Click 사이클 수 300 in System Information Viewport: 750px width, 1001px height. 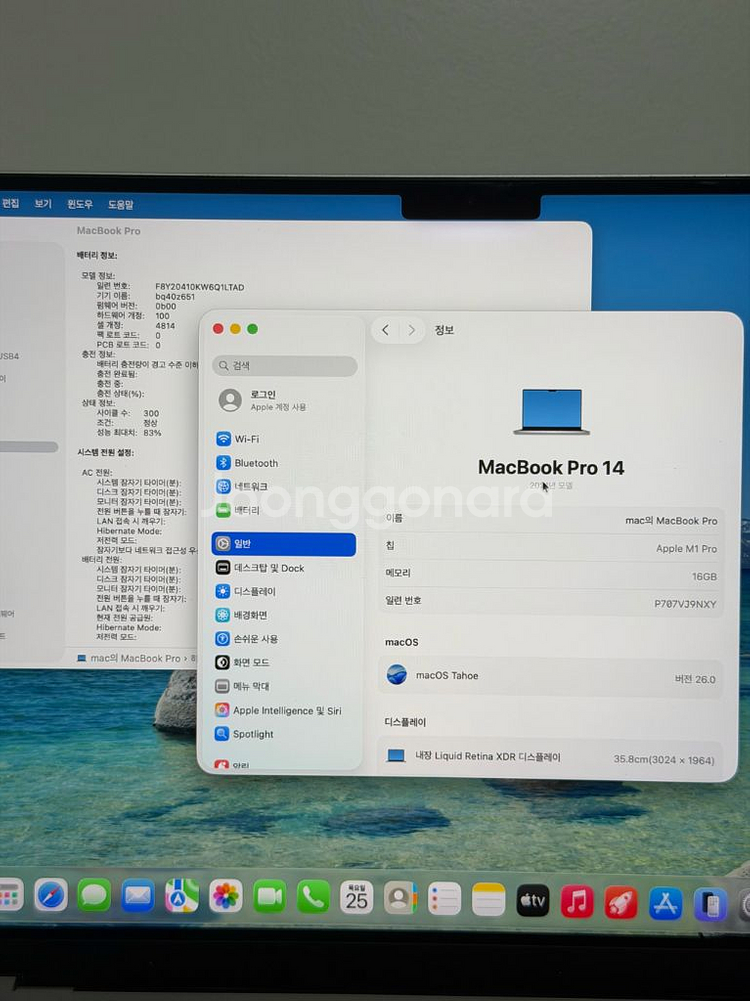[x=128, y=413]
